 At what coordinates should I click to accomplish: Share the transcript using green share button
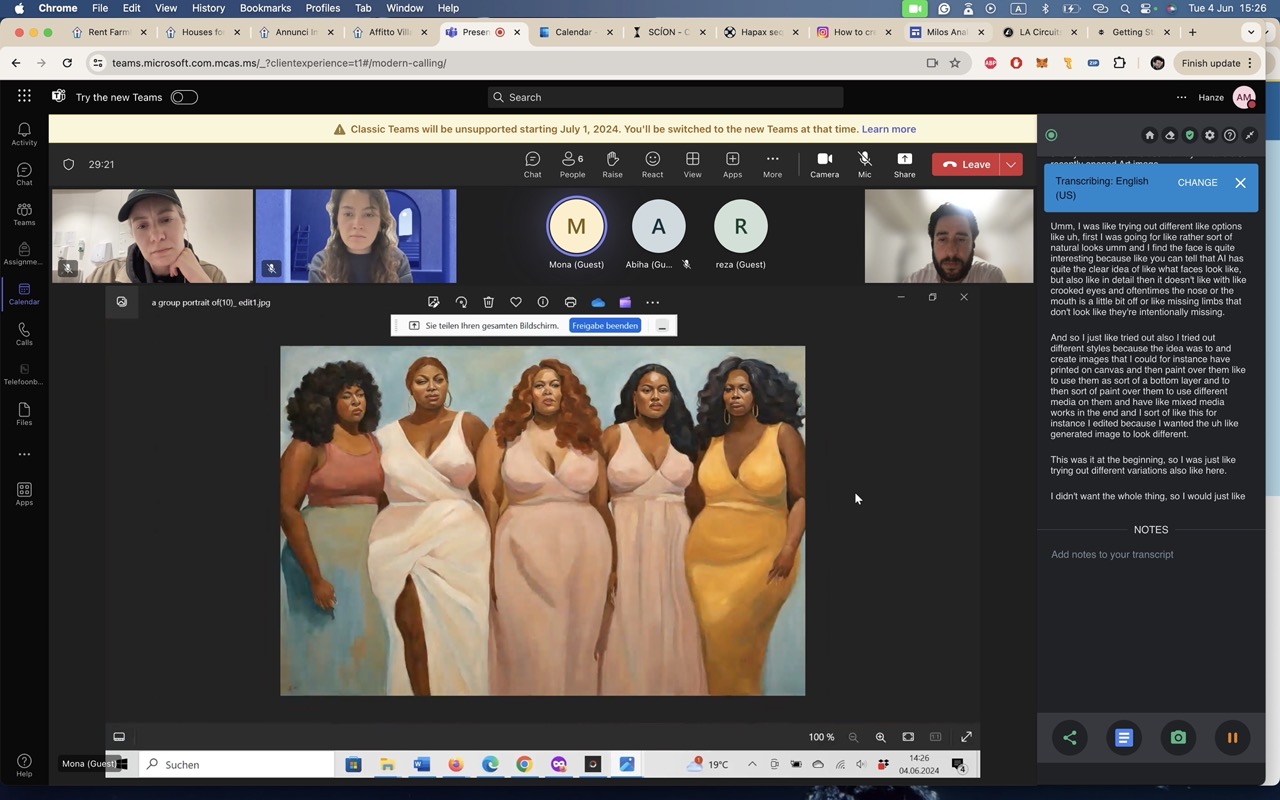coord(1070,738)
